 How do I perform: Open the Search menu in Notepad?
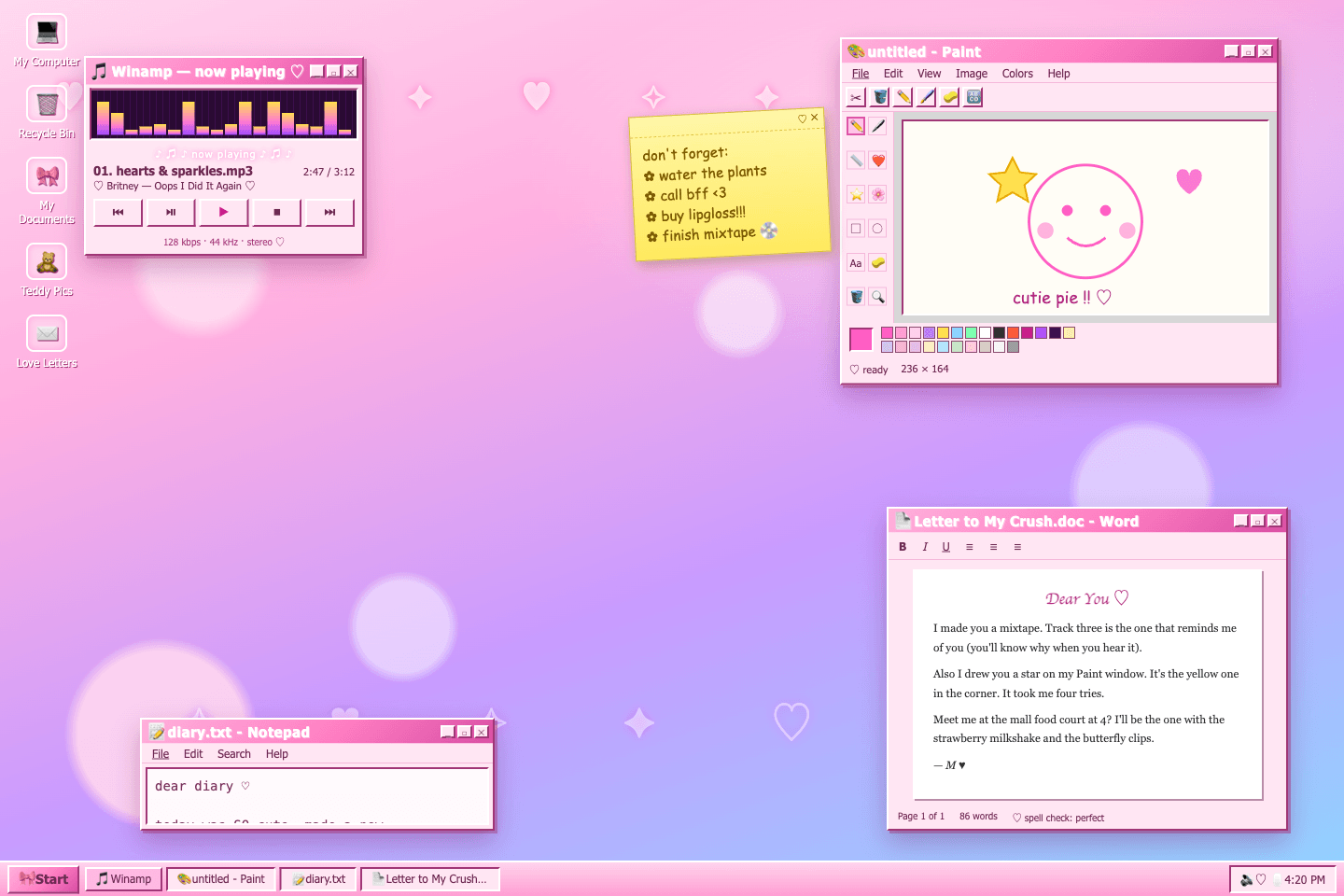click(x=234, y=754)
